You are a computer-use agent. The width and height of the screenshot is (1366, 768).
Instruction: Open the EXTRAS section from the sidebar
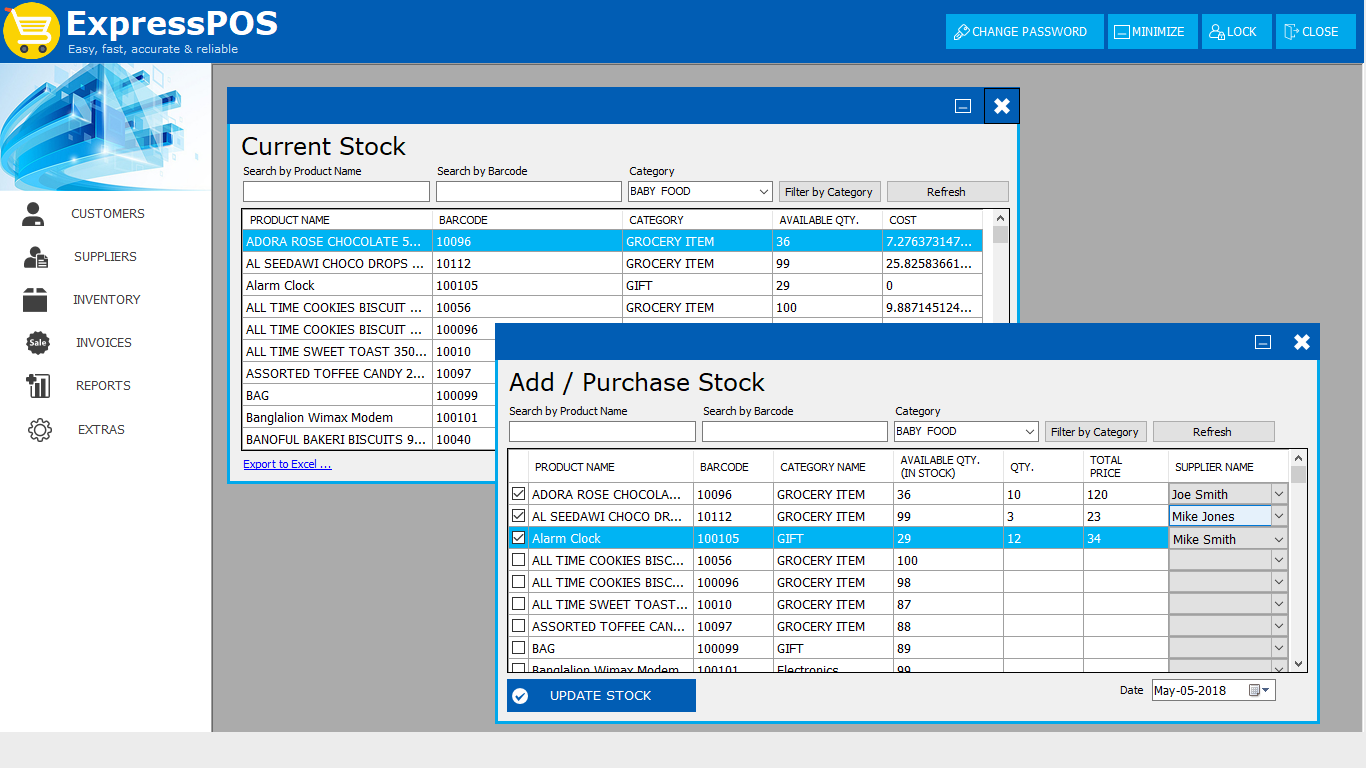[x=36, y=429]
